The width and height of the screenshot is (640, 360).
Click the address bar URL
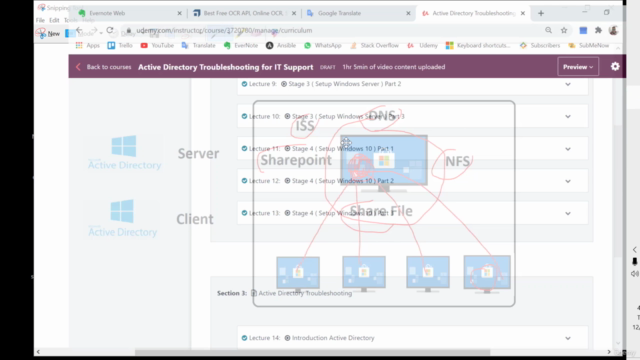pos(224,30)
